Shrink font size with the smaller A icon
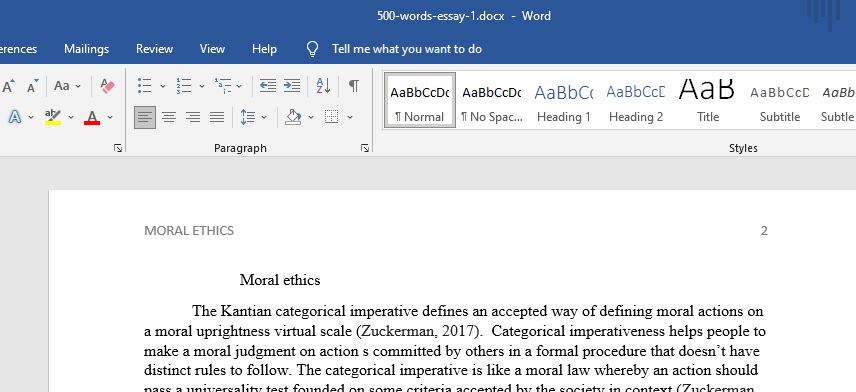 click(x=33, y=86)
